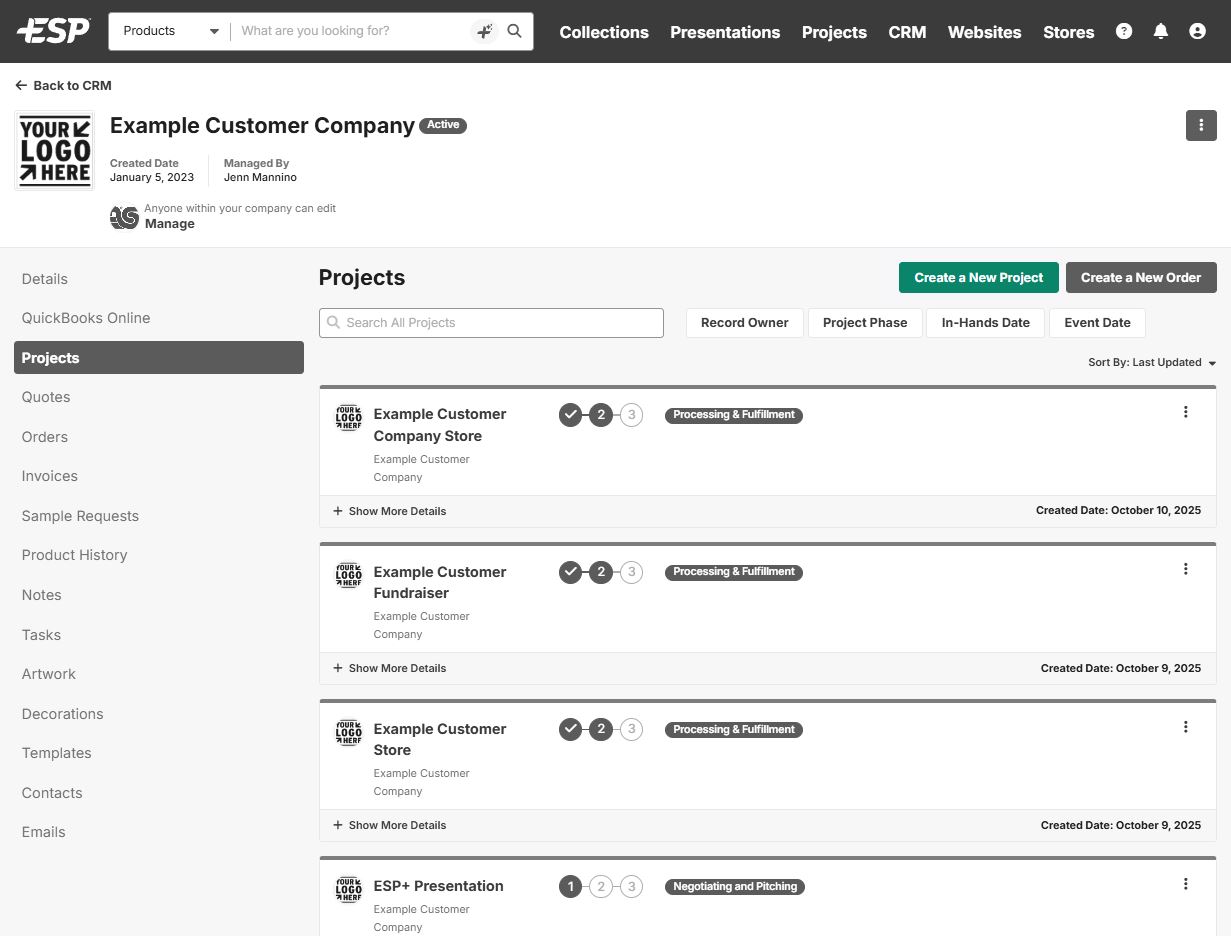This screenshot has width=1231, height=936.
Task: Expand Show More Details for Example Customer Company Store
Action: [389, 511]
